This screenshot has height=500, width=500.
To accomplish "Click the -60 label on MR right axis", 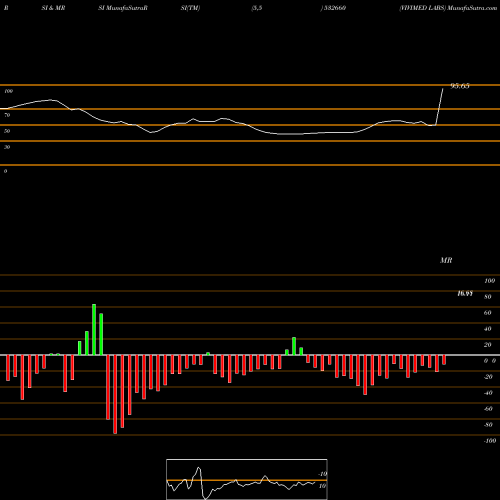I will pos(488,409).
